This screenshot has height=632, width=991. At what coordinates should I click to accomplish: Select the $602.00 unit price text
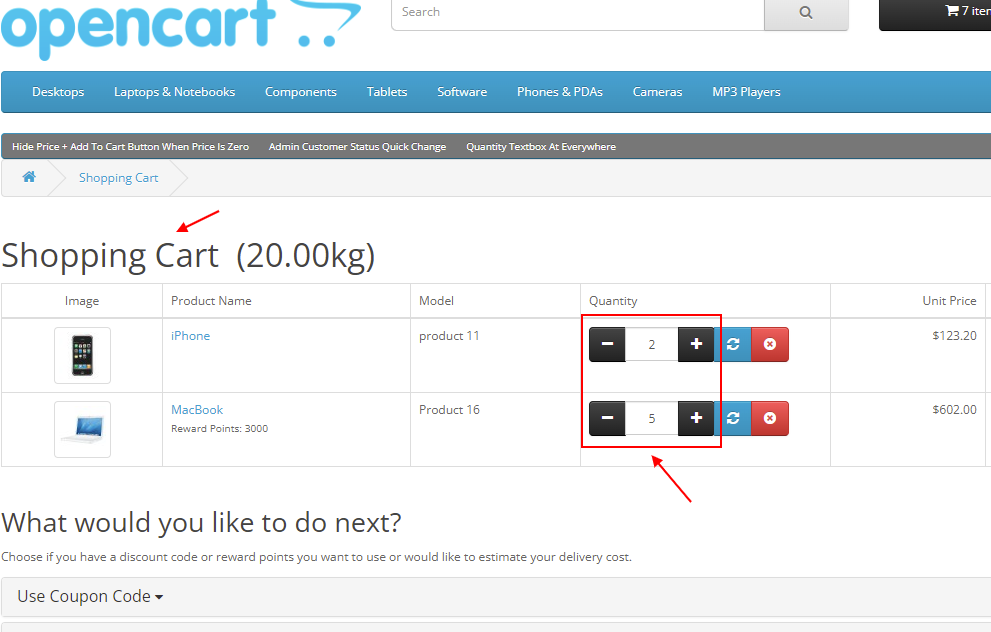(954, 410)
